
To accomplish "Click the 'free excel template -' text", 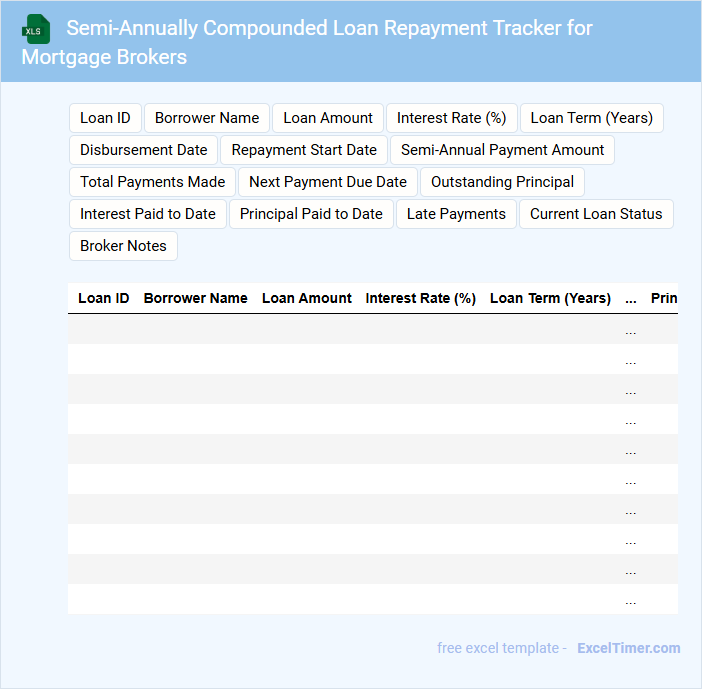I will (x=502, y=648).
